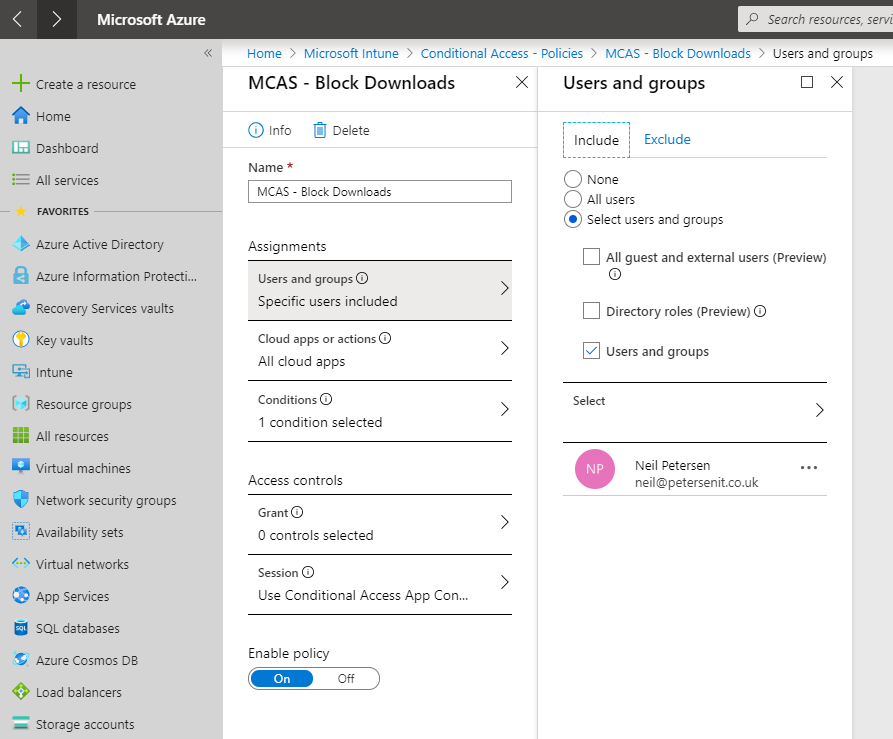Set Enable policy toggle to On
The height and width of the screenshot is (739, 893).
coord(281,678)
